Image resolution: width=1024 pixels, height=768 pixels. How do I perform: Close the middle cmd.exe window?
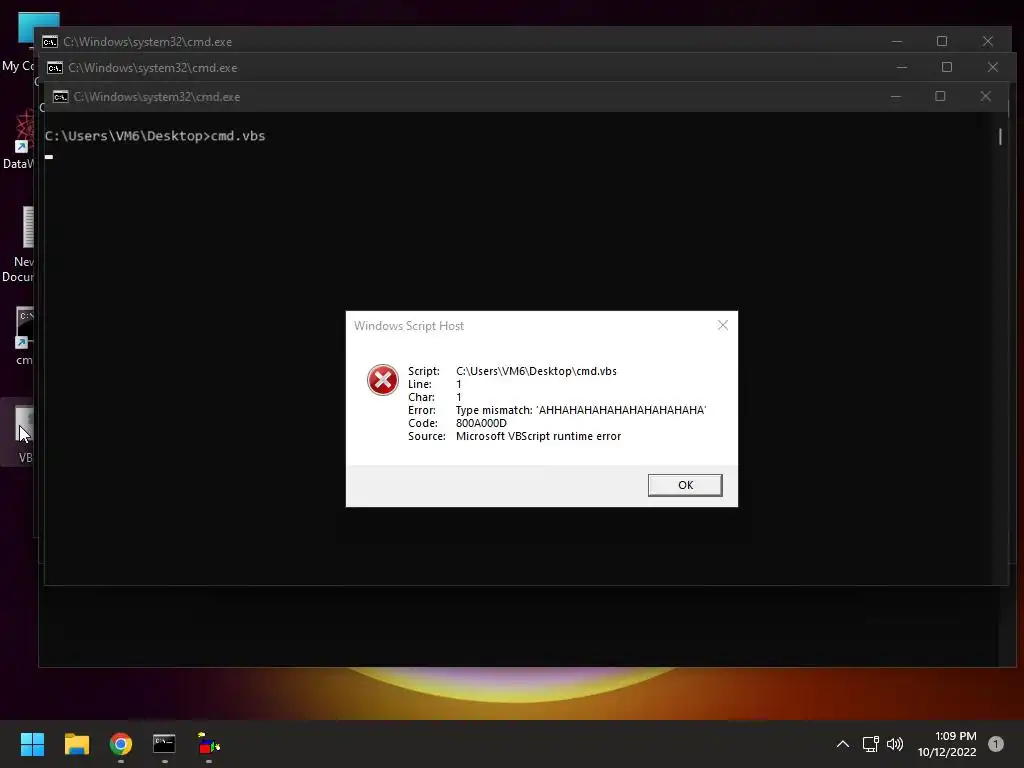pyautogui.click(x=993, y=67)
